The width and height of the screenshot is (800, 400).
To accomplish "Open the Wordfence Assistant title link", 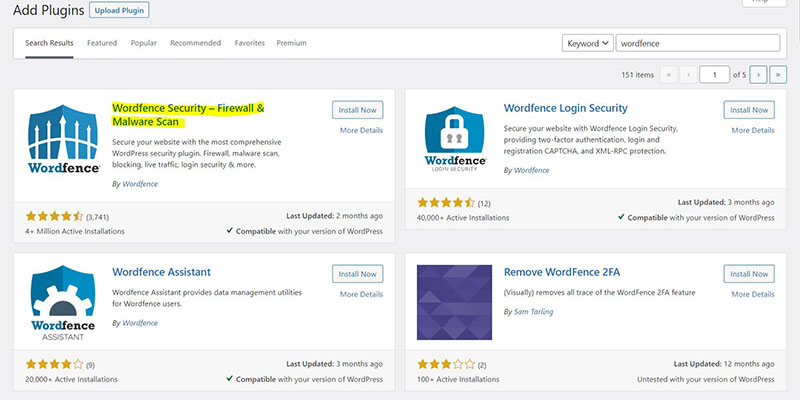I will tap(161, 272).
